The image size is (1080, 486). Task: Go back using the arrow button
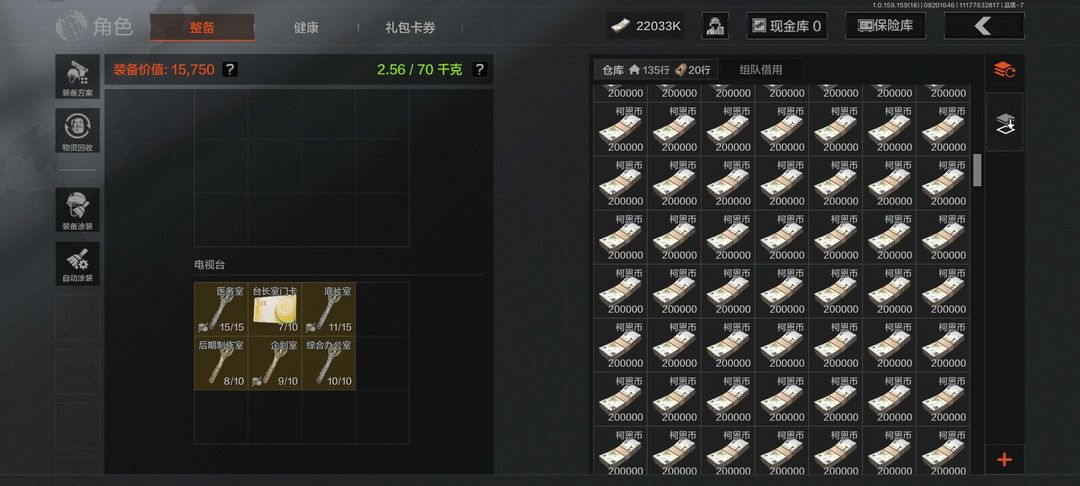pos(984,26)
